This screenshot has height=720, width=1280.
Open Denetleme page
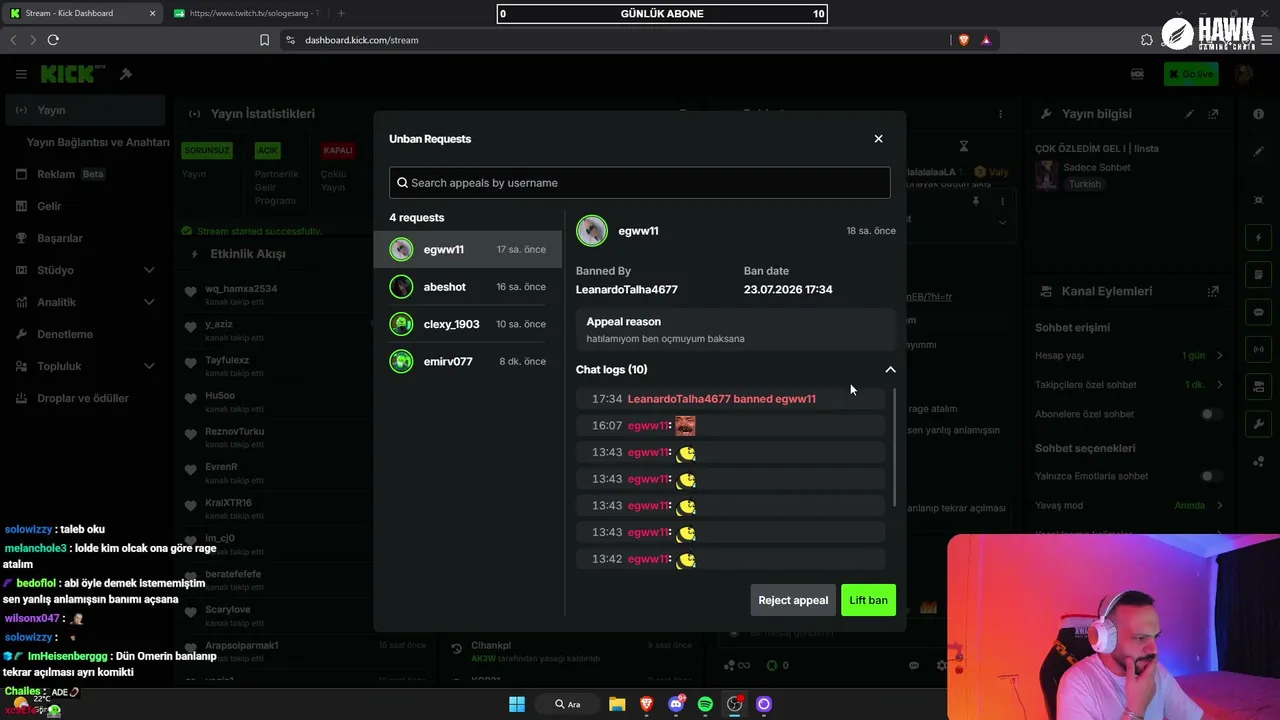pos(85,334)
